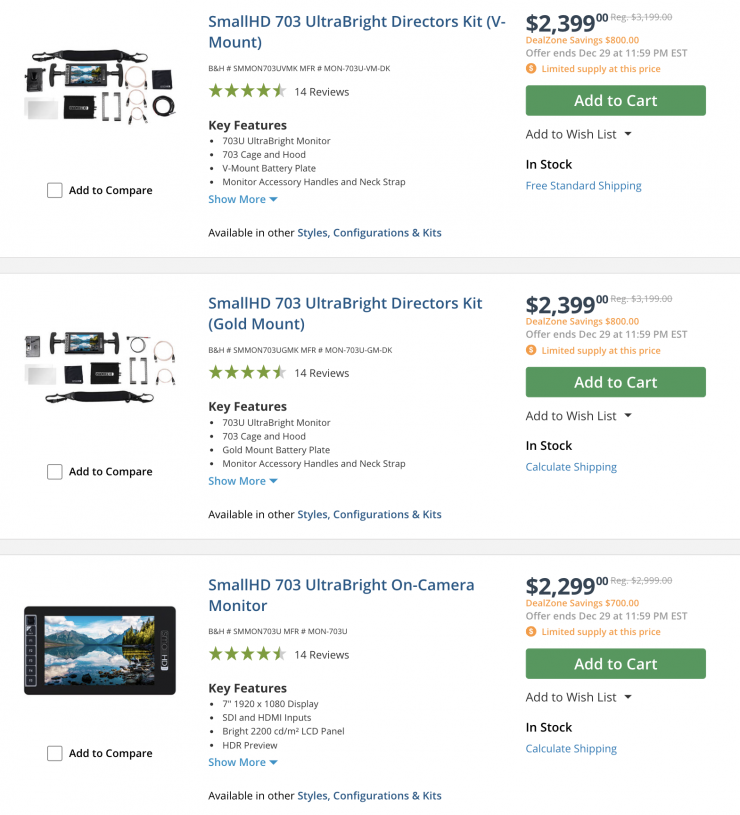The image size is (740, 815).
Task: Tick Add to Compare for the On-Camera Monitor
Action: coord(55,753)
